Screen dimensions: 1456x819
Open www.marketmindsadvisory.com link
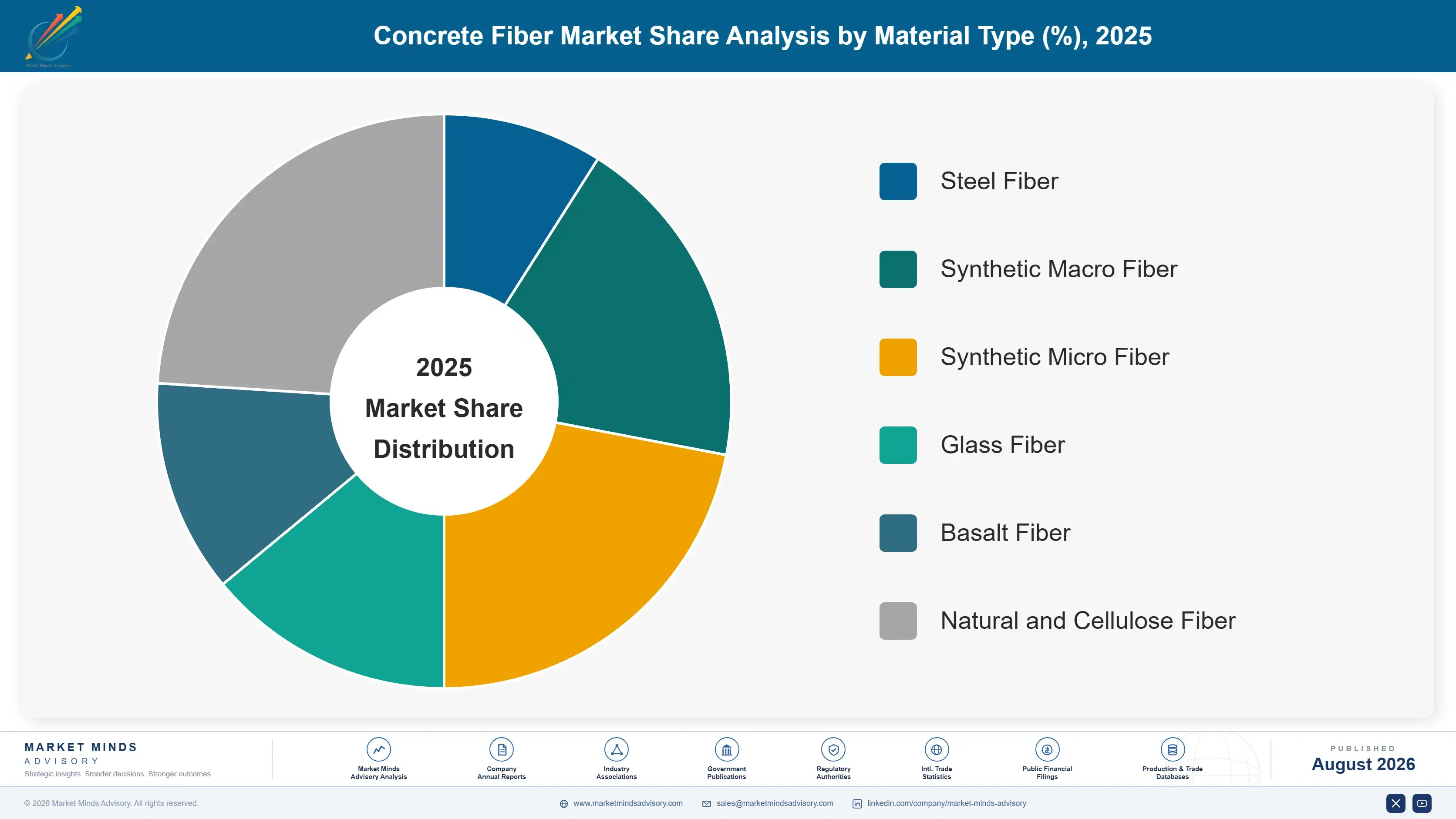[x=628, y=803]
